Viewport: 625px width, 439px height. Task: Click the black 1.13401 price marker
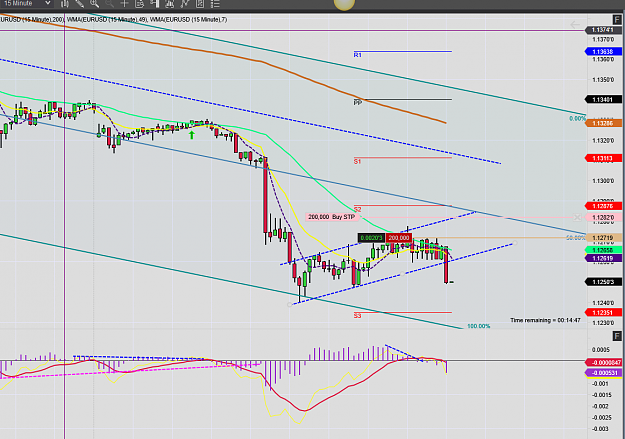(603, 99)
